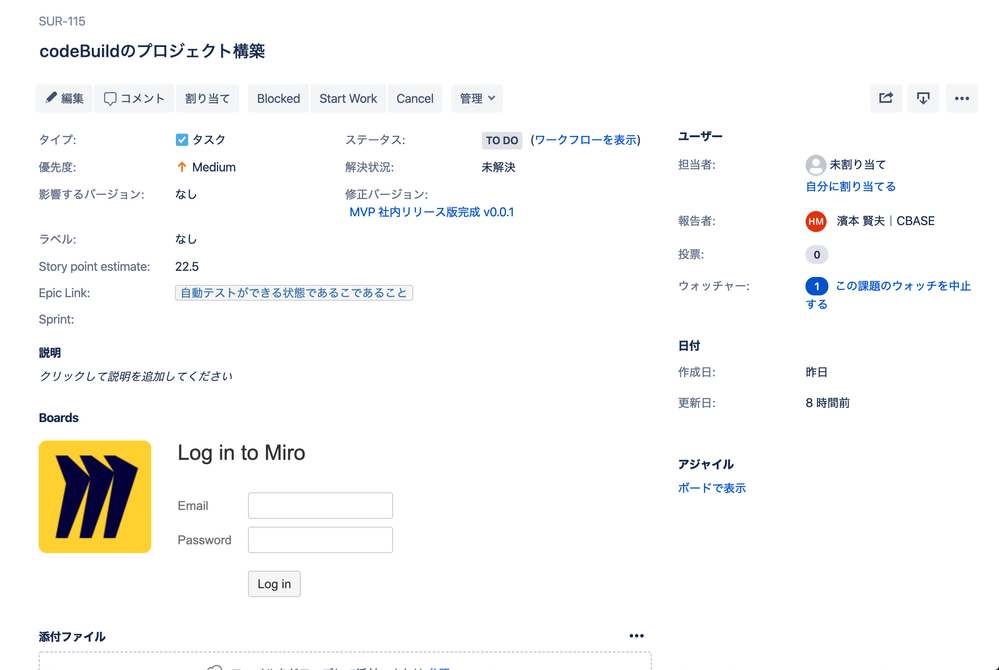Click the Medium priority arrow icon

182,167
